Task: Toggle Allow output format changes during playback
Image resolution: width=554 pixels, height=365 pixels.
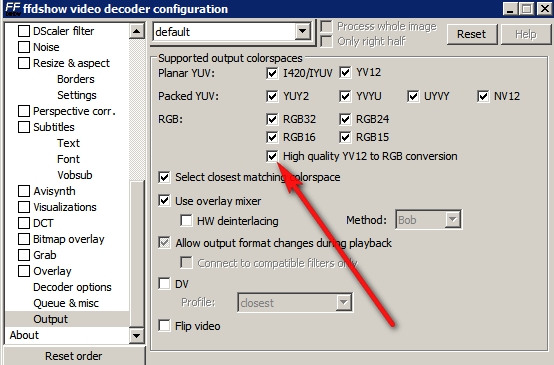Action: pos(164,243)
